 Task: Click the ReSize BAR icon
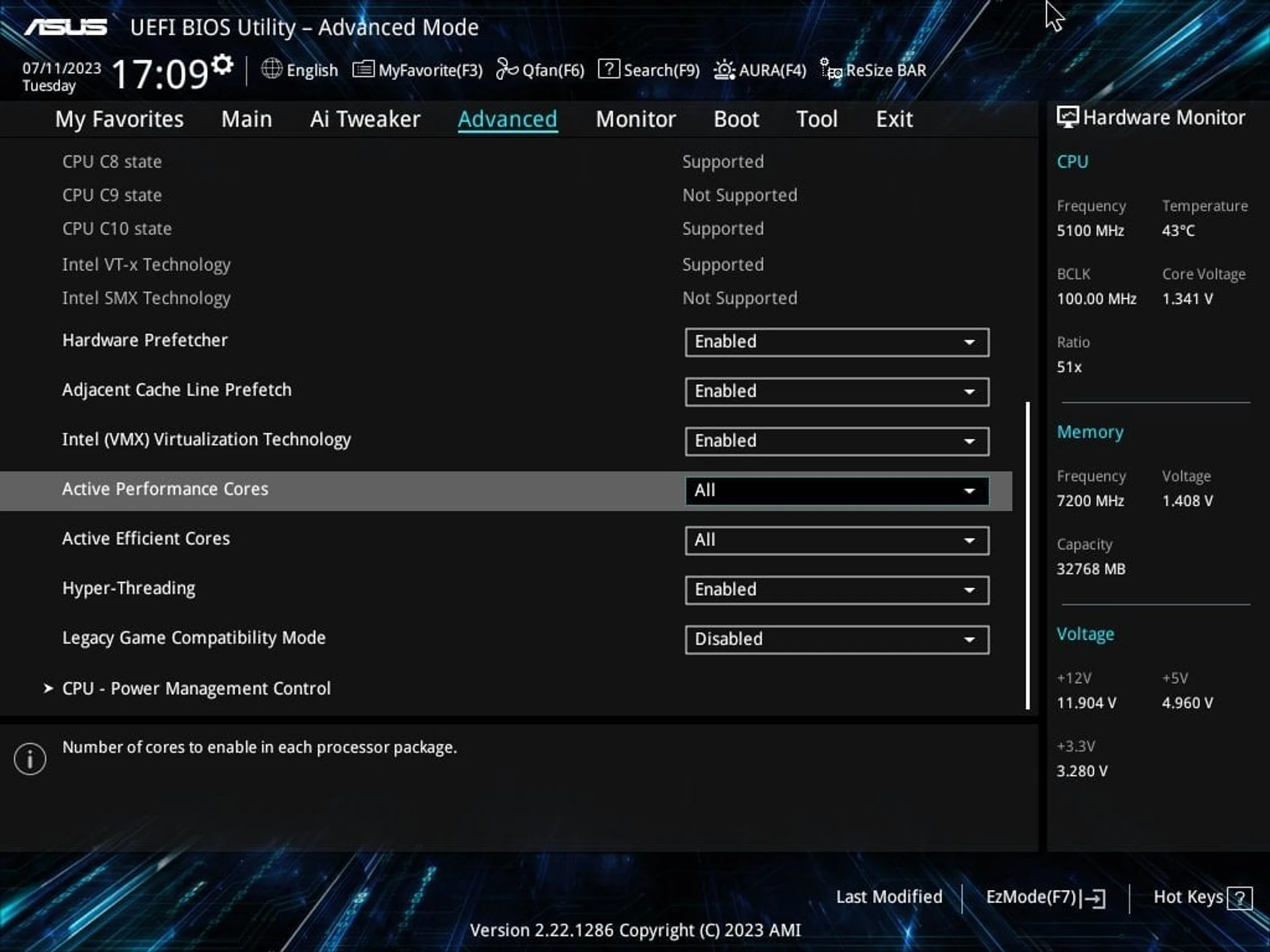point(831,69)
